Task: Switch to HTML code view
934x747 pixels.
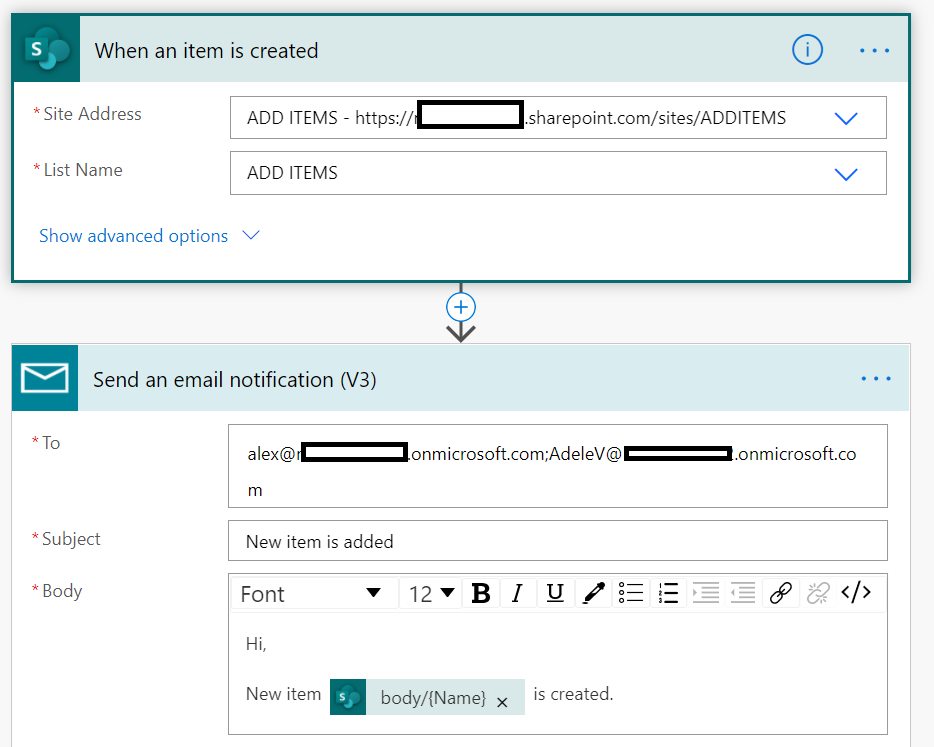Action: (856, 593)
